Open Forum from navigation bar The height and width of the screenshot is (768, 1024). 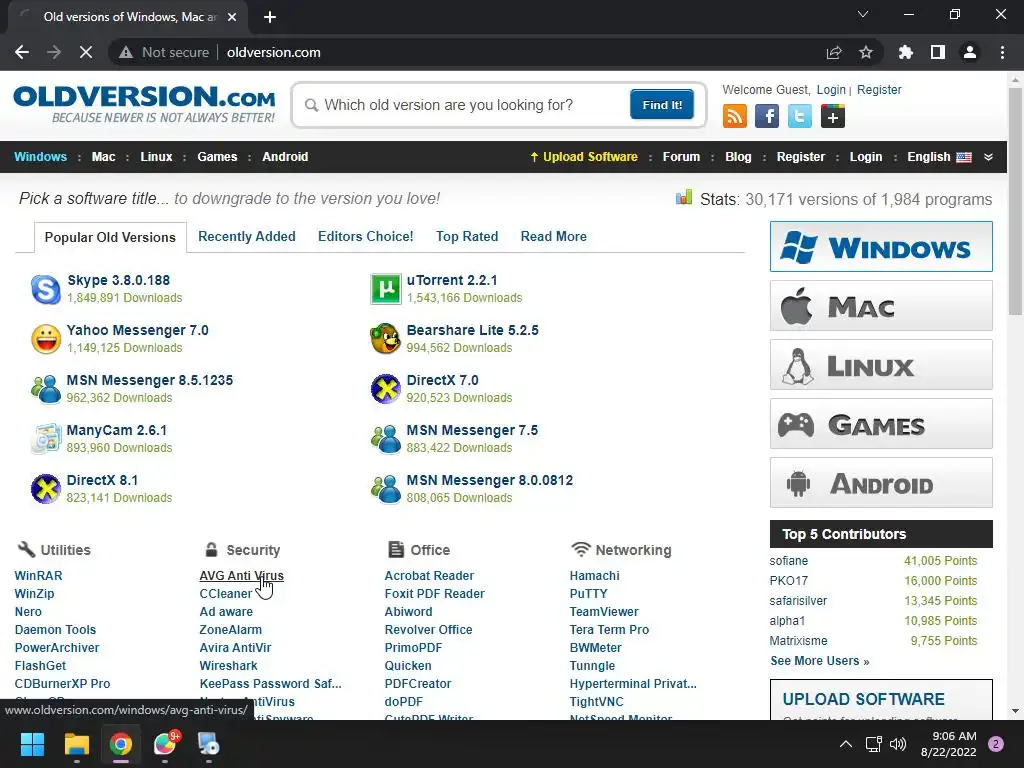(681, 157)
